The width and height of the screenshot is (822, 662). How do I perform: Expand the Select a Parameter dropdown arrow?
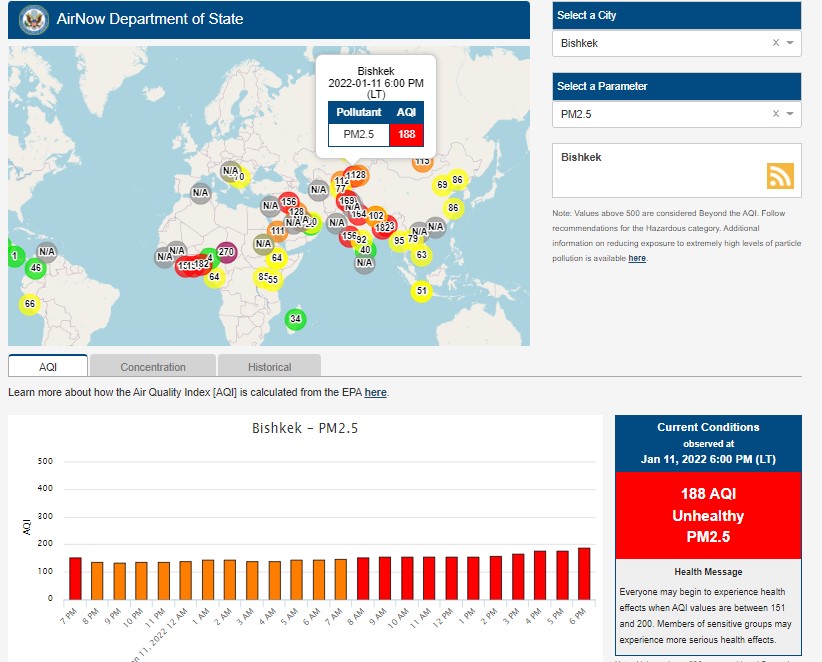pos(790,114)
